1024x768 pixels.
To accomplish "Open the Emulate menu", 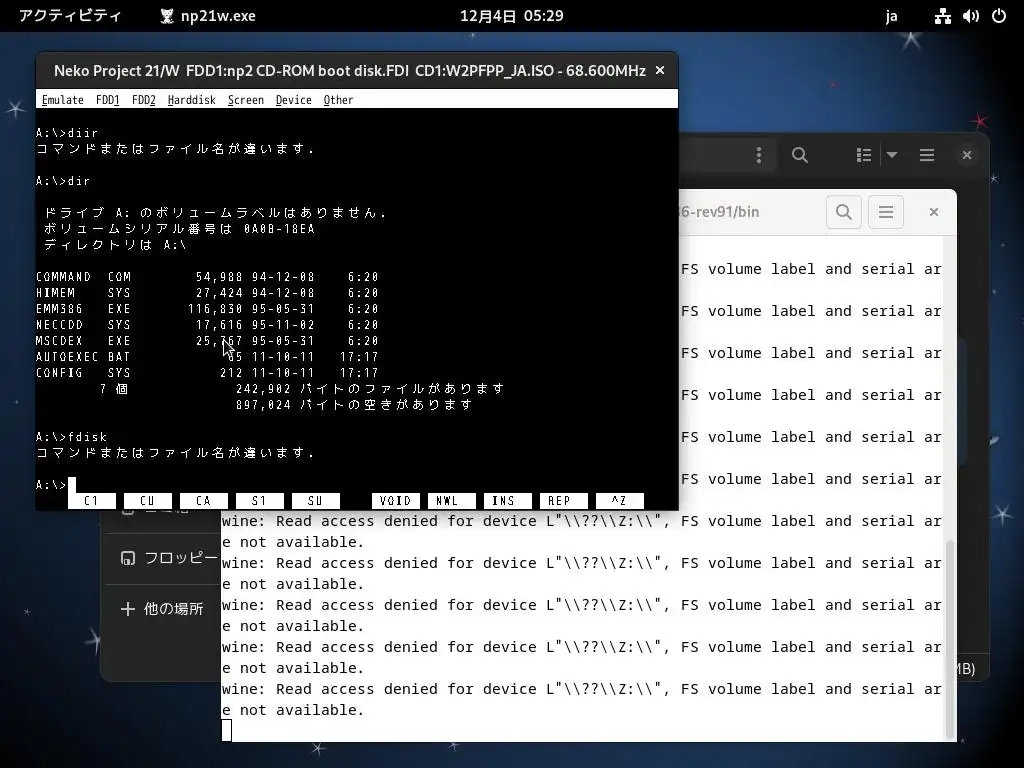I will (x=63, y=100).
